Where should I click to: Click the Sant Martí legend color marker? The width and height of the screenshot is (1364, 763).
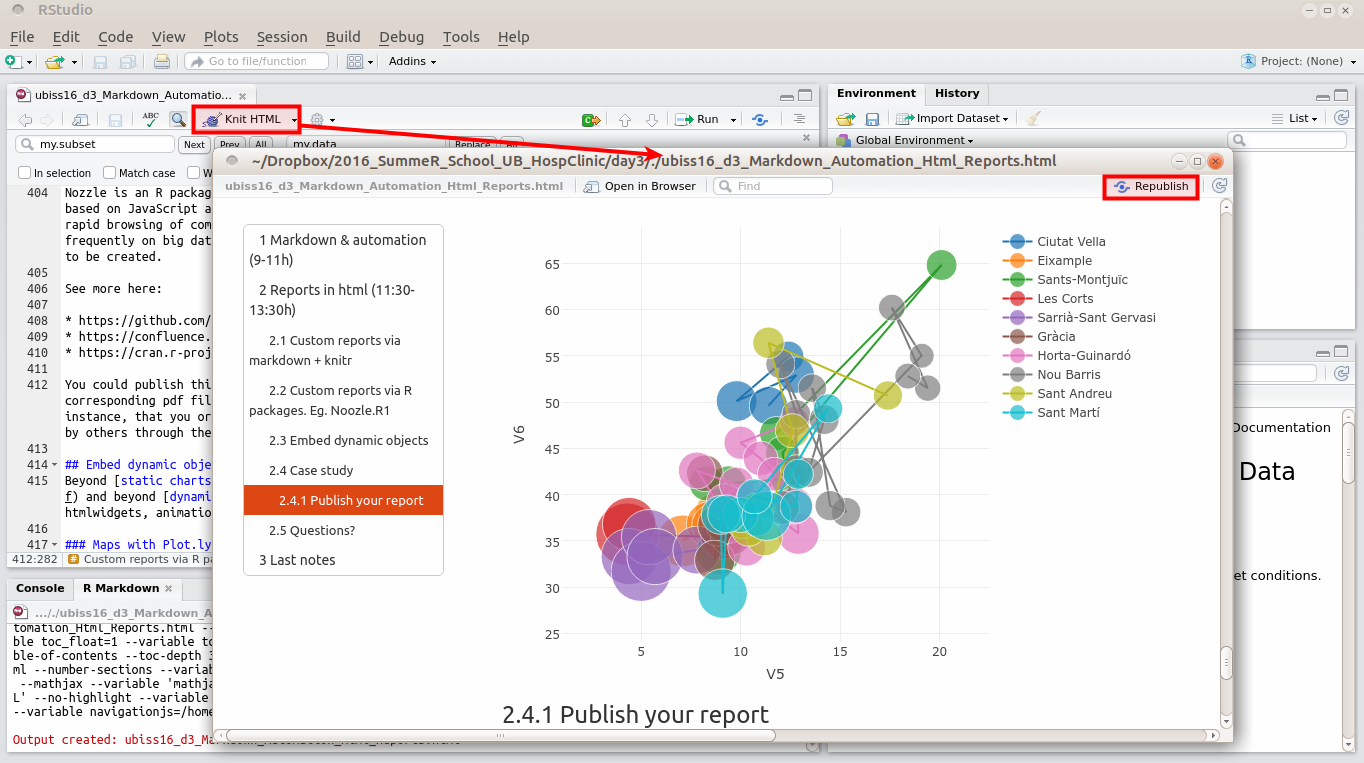pyautogui.click(x=1017, y=412)
